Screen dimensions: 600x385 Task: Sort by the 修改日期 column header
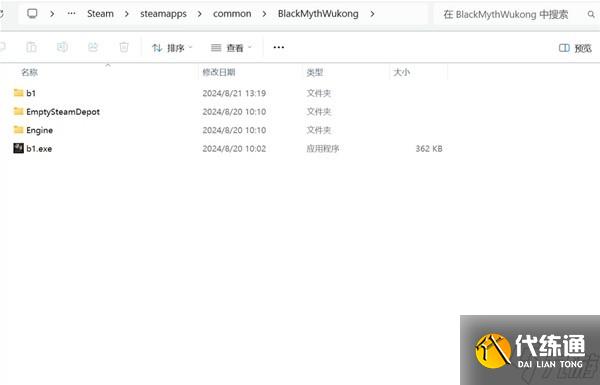click(x=218, y=72)
